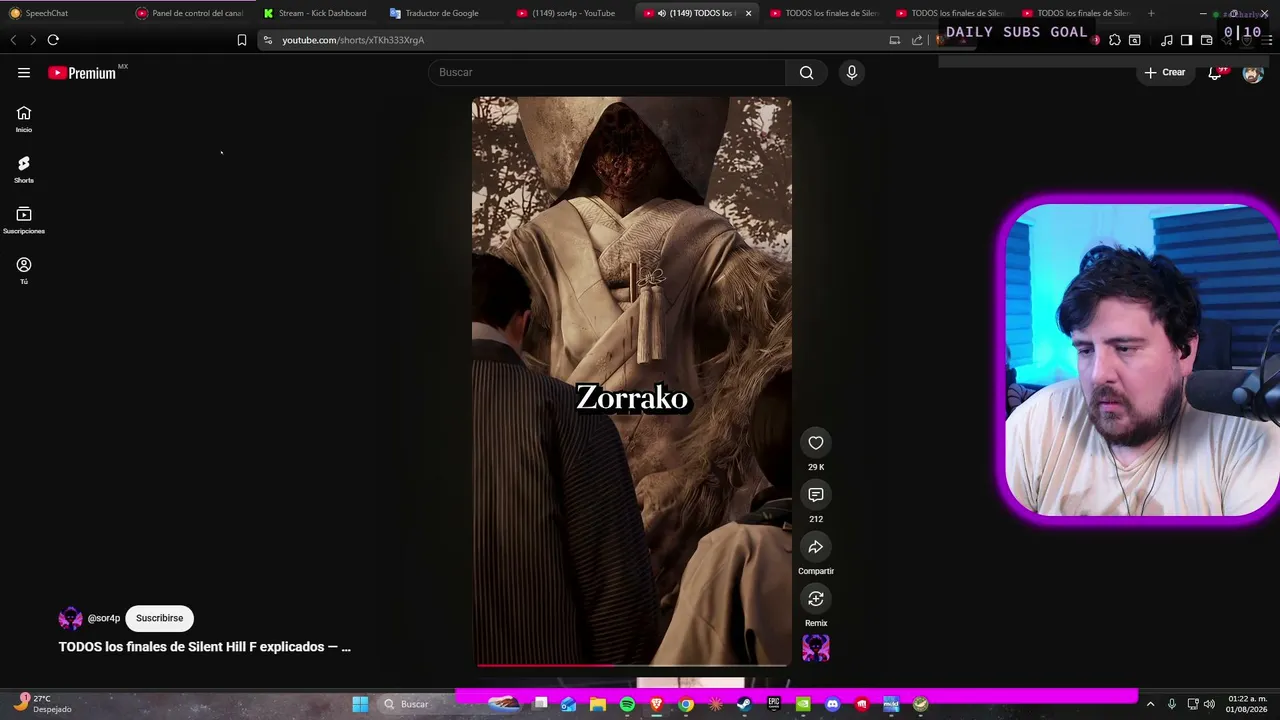Expand the Short title description
Image resolution: width=1280 pixels, height=720 pixels.
[205, 647]
